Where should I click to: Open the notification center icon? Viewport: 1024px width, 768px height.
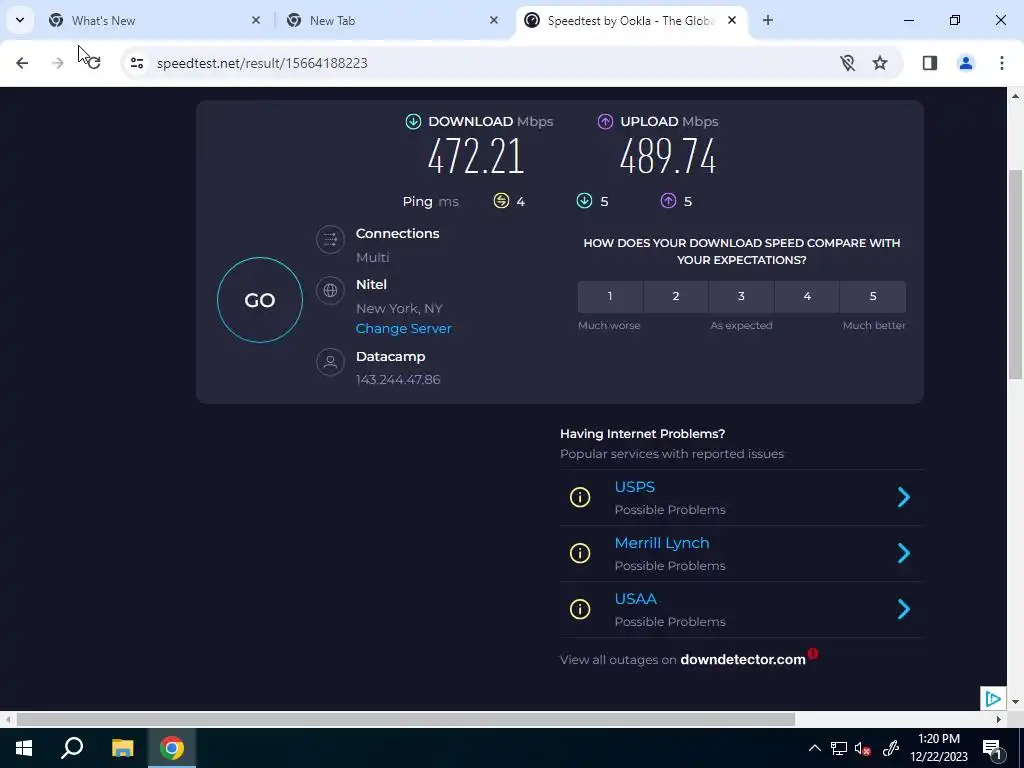[x=992, y=748]
